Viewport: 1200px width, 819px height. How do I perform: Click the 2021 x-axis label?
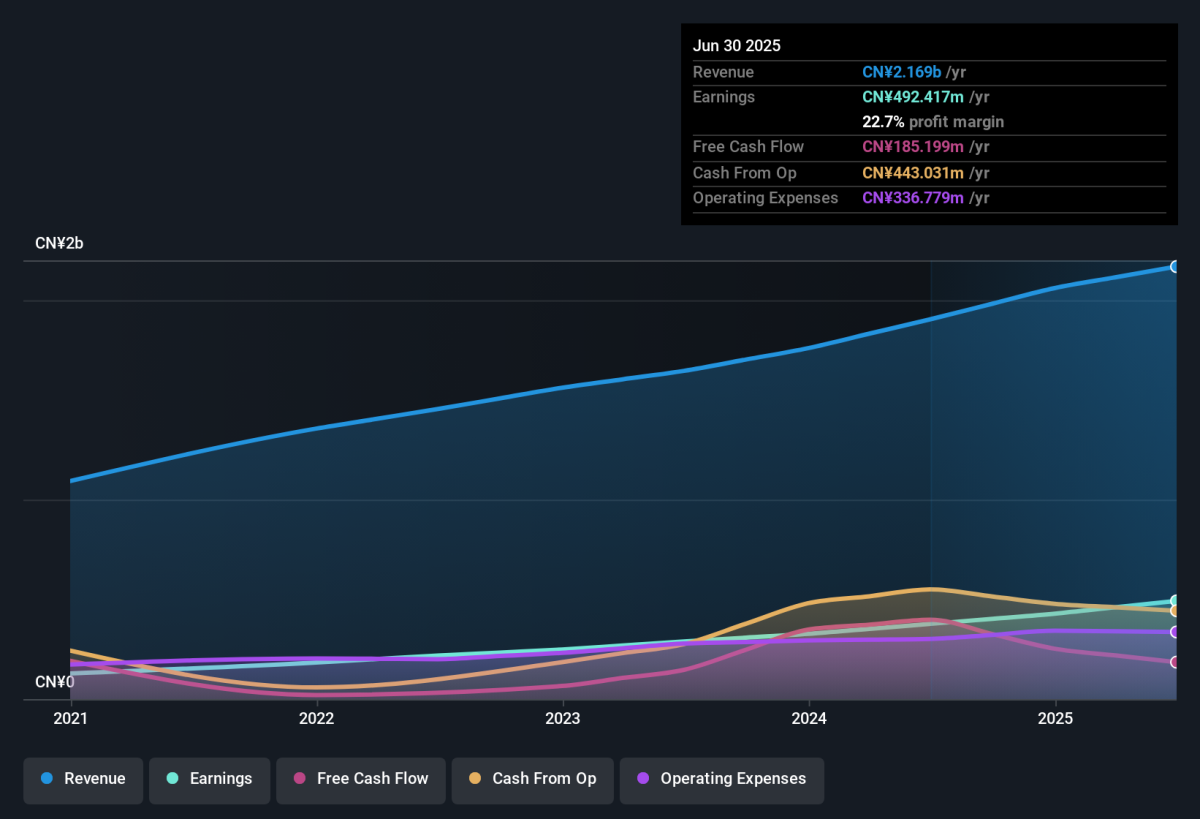(70, 718)
